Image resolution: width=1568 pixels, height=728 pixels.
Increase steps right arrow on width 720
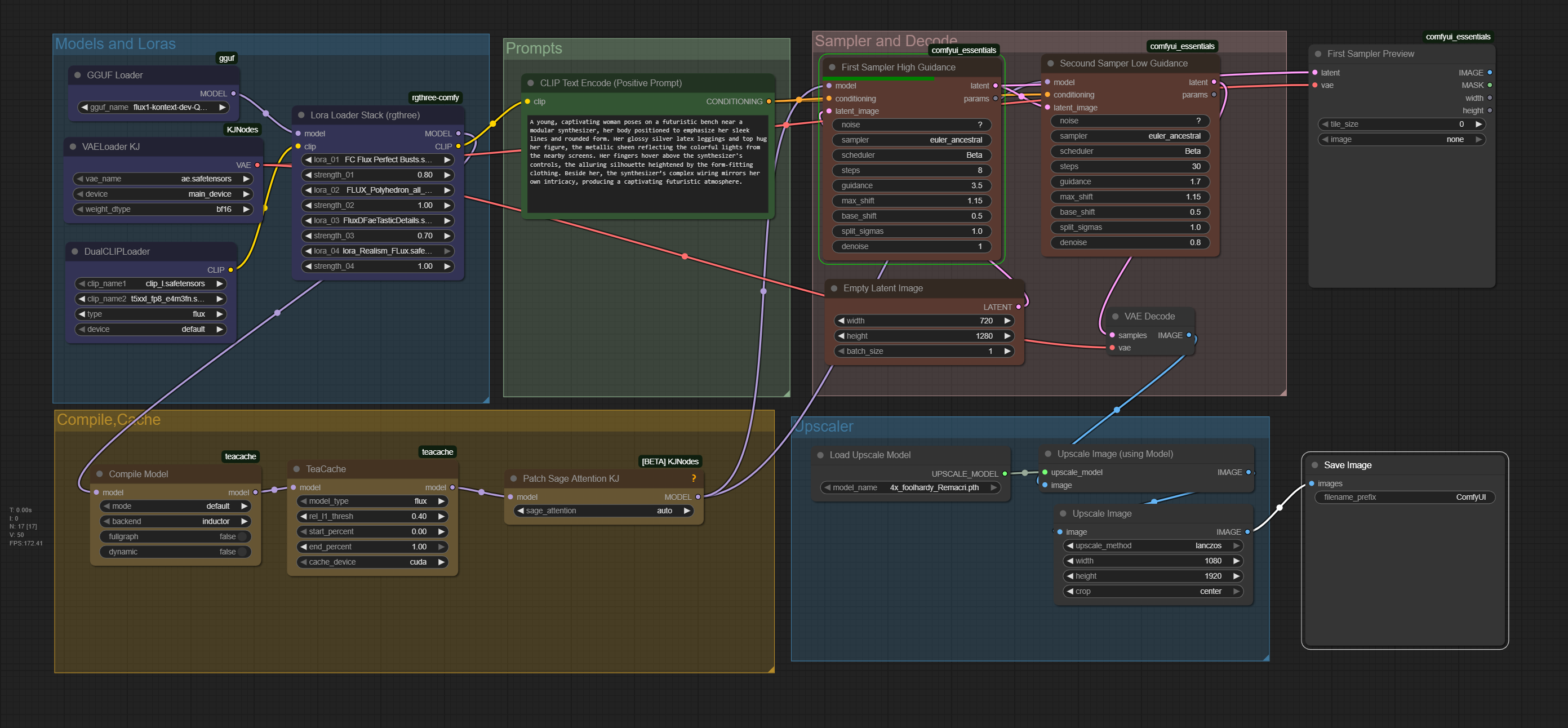click(x=1007, y=321)
